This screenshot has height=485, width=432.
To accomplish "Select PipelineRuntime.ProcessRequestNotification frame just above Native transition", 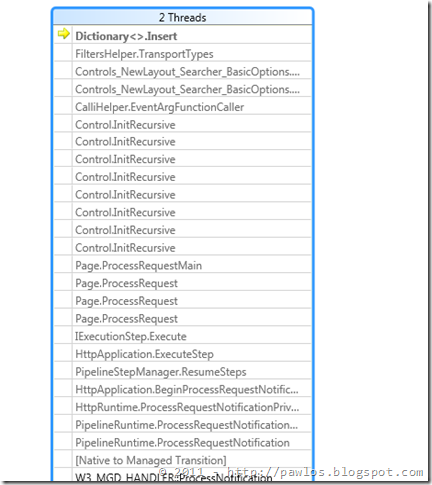I will [183, 443].
